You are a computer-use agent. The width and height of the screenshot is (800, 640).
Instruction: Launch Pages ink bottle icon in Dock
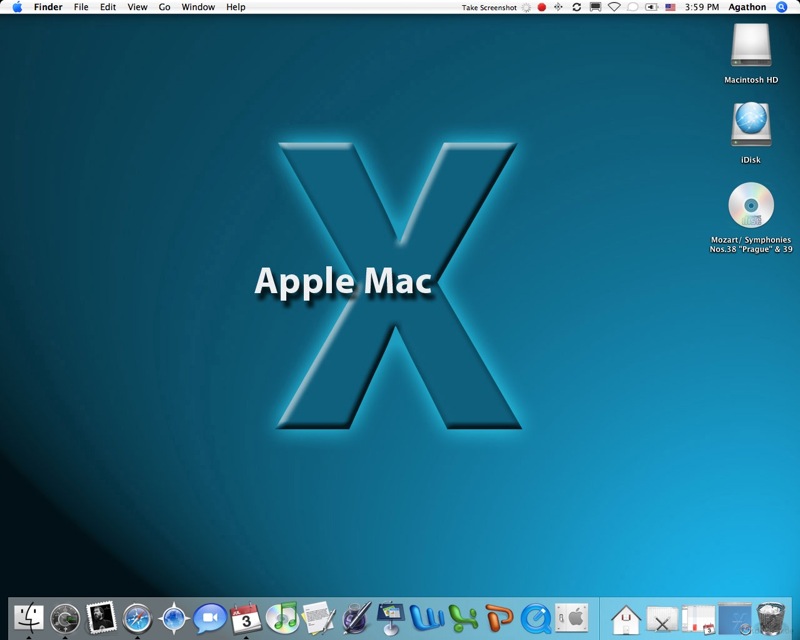356,618
